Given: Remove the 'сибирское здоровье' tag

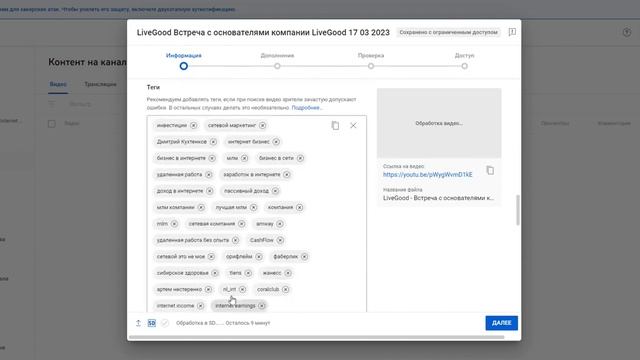Looking at the screenshot, I should 215,273.
